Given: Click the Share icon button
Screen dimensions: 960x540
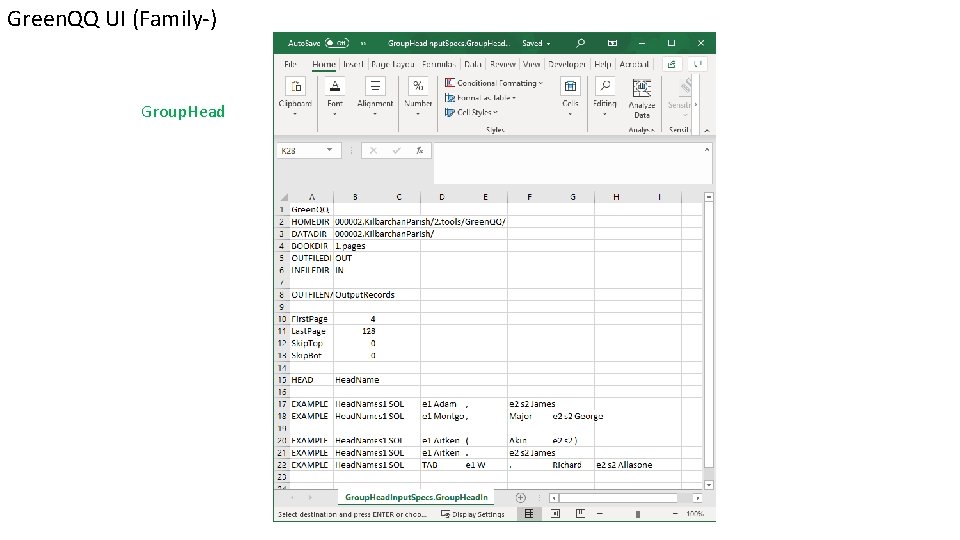Looking at the screenshot, I should (x=672, y=64).
